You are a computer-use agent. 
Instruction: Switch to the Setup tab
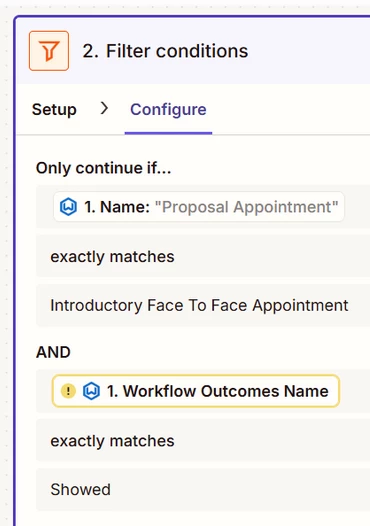click(x=54, y=109)
